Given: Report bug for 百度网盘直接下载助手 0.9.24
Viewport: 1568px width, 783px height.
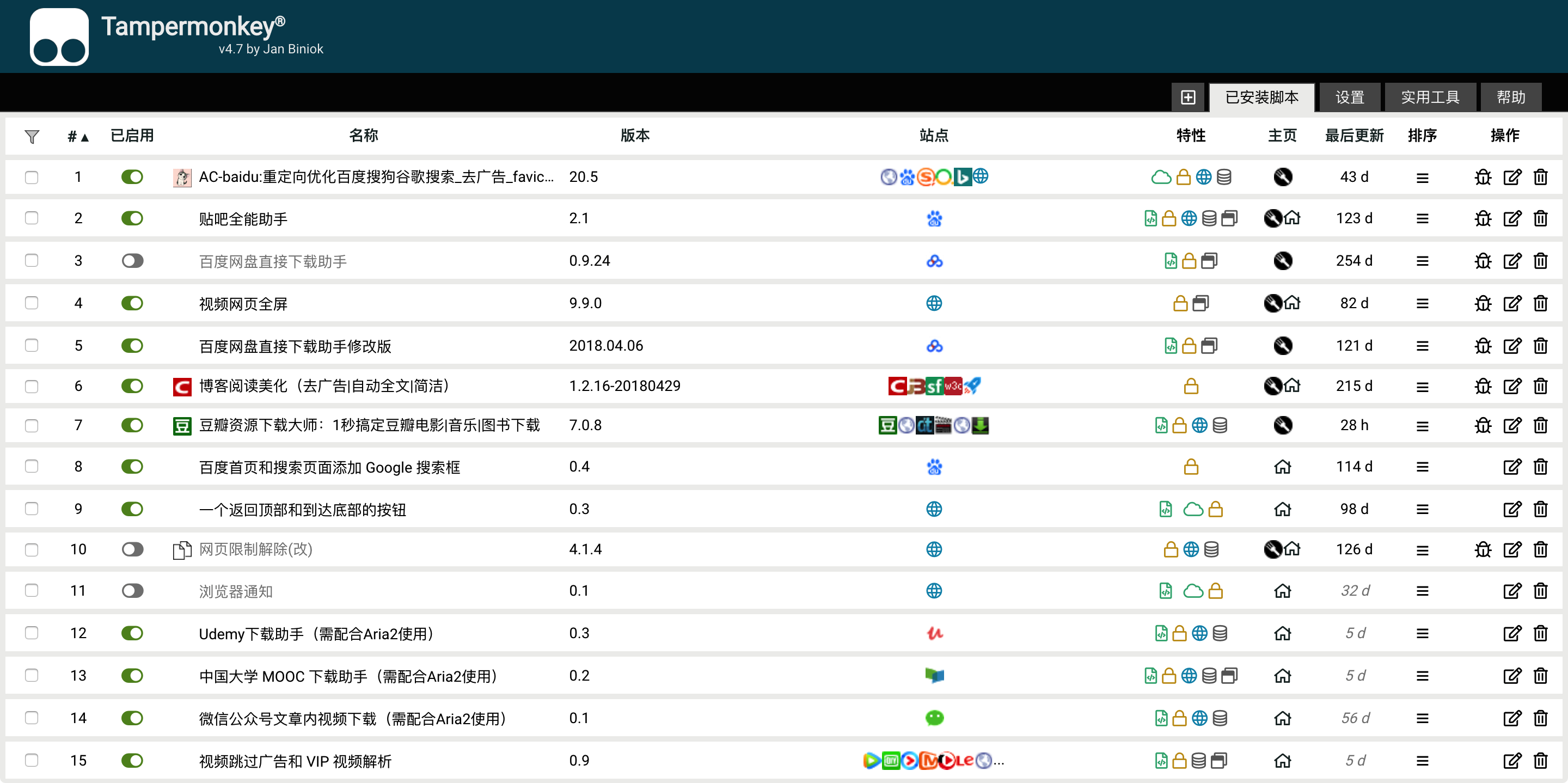Looking at the screenshot, I should (1484, 261).
